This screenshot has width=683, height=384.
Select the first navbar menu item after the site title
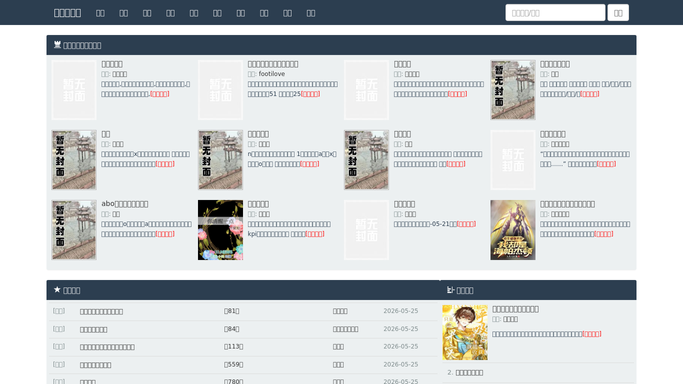tap(100, 13)
